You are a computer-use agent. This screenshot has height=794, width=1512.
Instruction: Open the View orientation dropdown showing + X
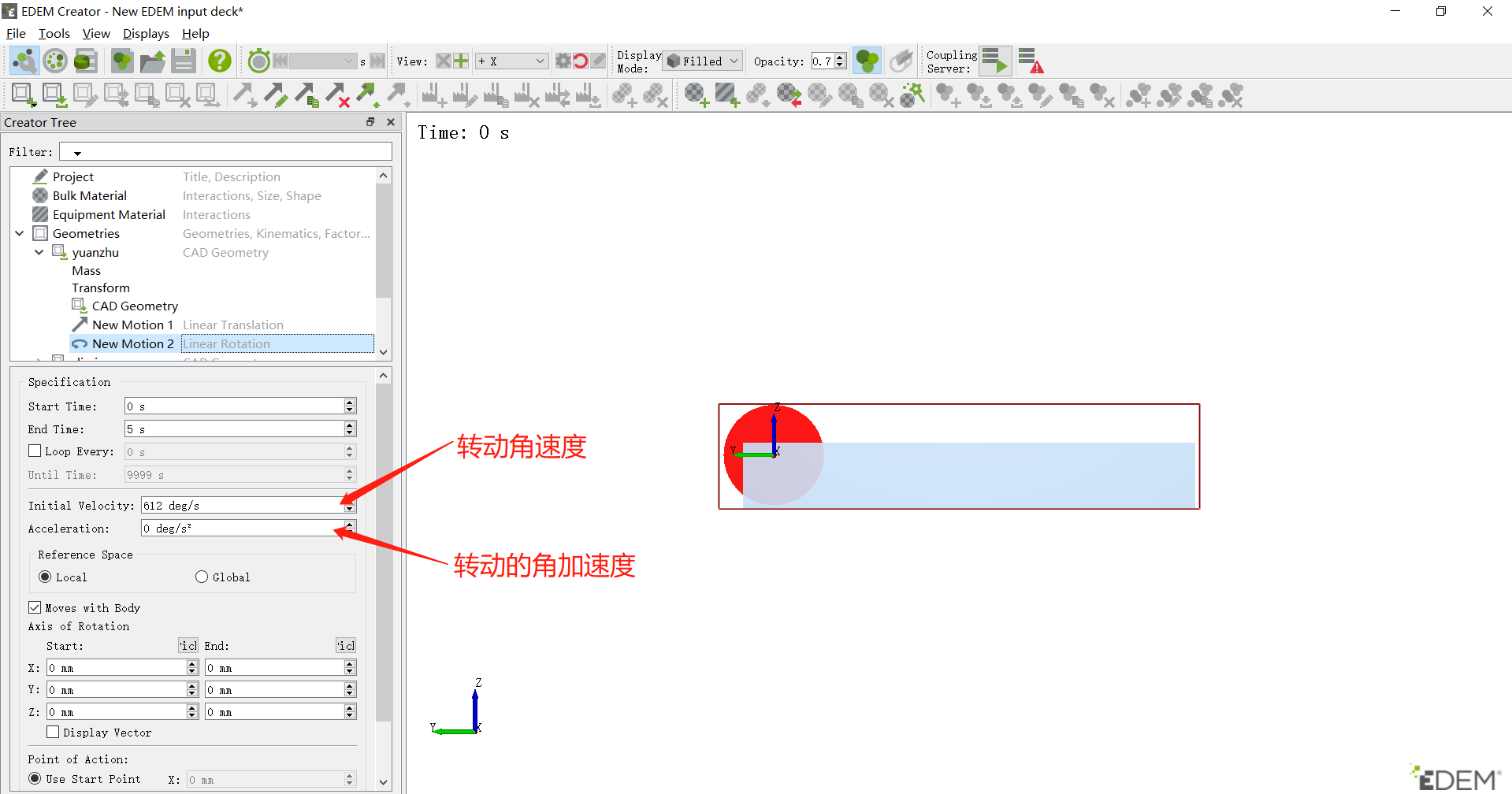click(x=511, y=60)
